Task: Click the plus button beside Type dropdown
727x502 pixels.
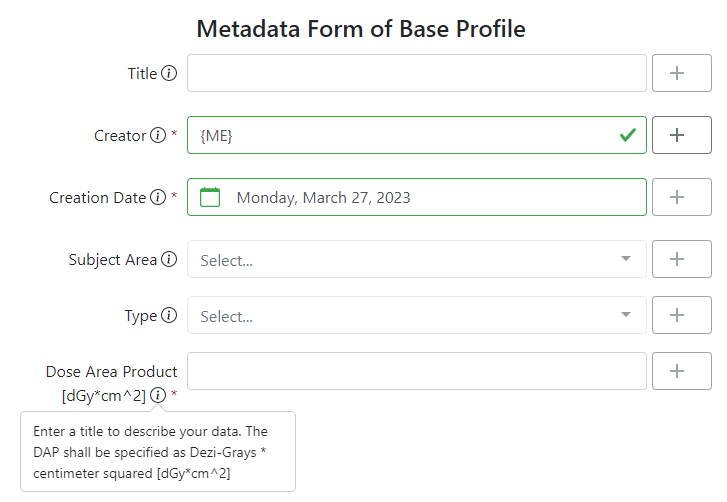Action: point(682,315)
